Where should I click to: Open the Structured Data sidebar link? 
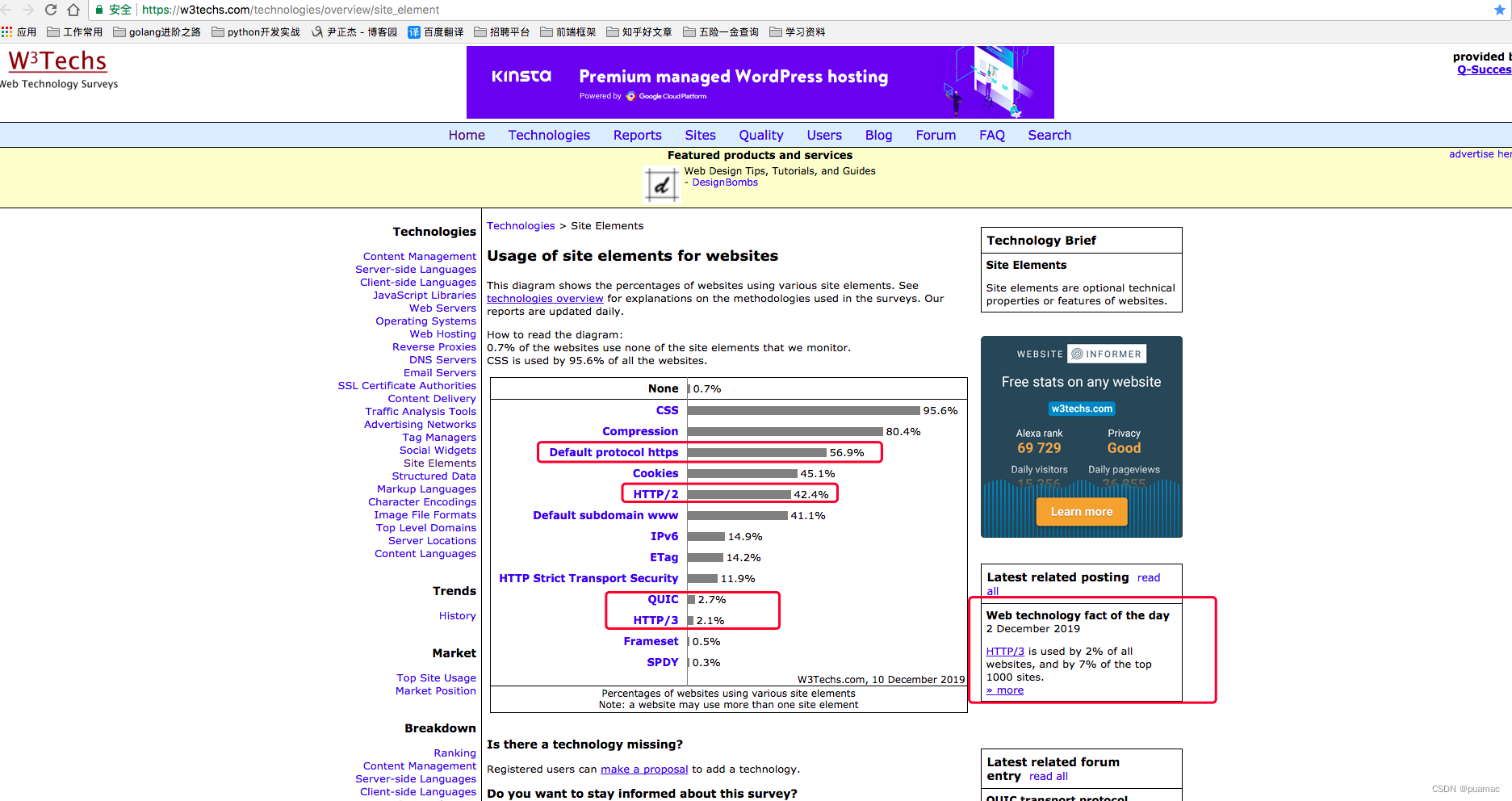click(434, 476)
